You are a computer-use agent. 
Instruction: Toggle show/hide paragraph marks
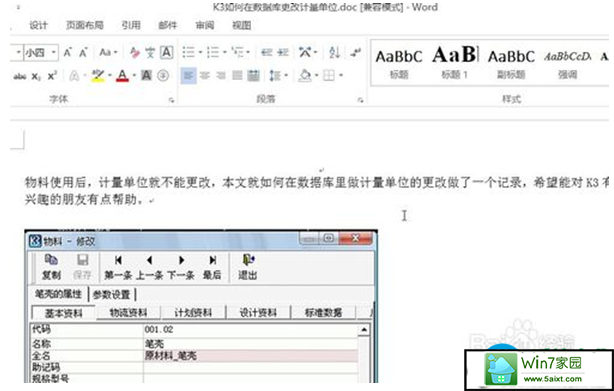pyautogui.click(x=356, y=52)
